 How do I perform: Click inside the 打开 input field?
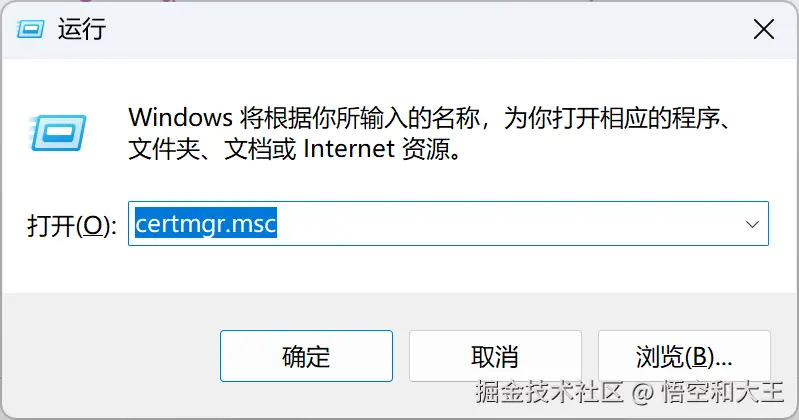(x=448, y=224)
